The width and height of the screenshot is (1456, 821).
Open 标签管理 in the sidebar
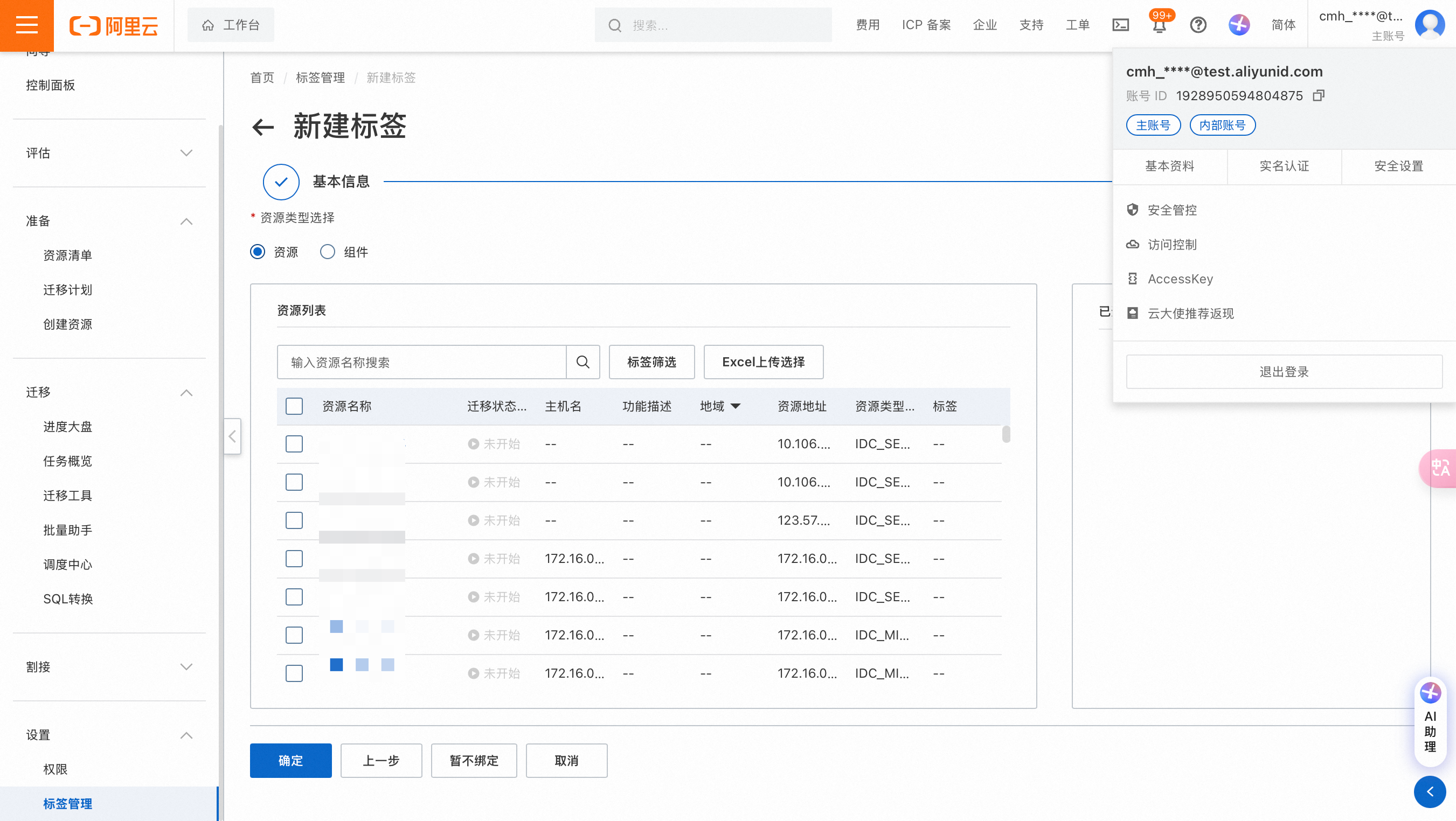[68, 803]
